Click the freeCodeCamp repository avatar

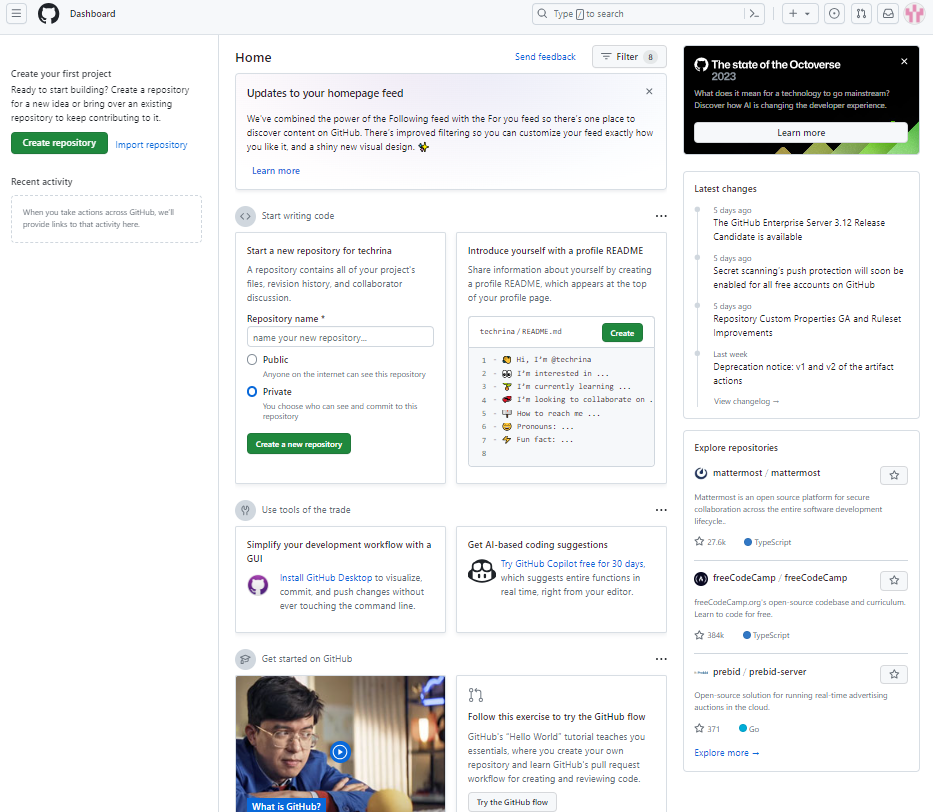click(701, 578)
